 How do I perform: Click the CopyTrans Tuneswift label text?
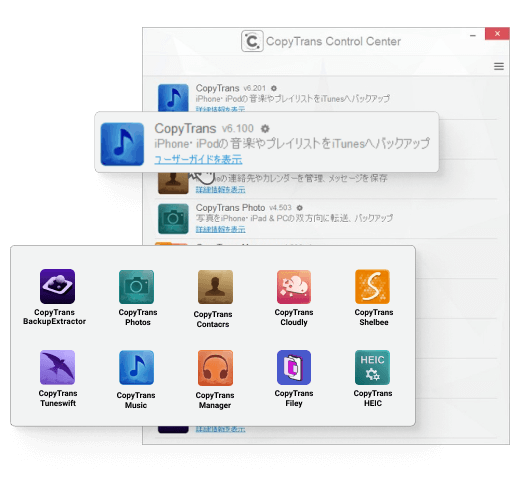point(58,398)
